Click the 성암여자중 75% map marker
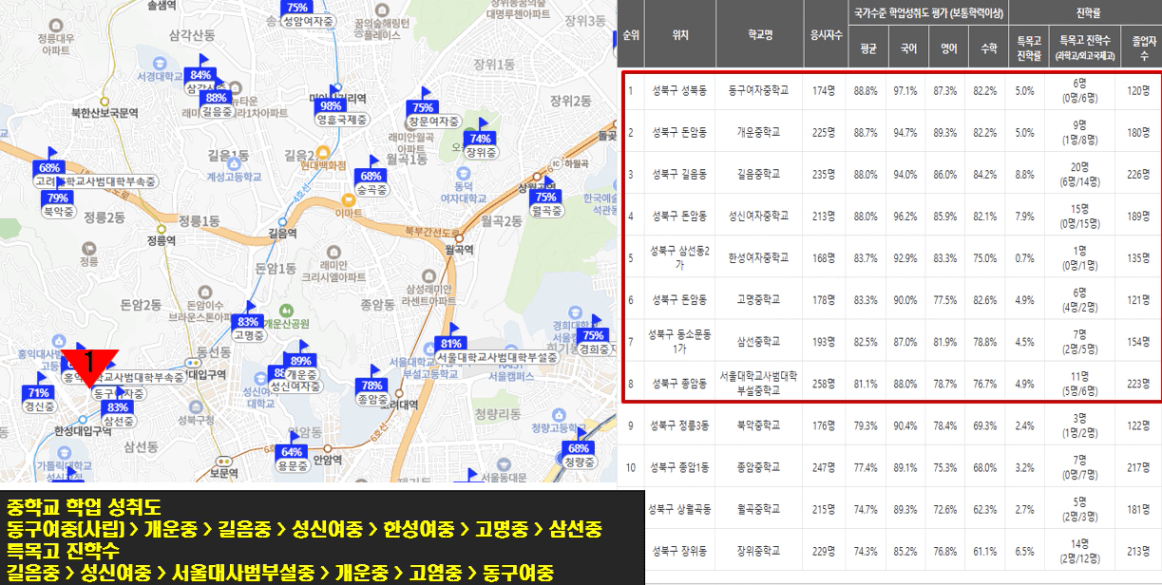Screen dimensions: 1162x585 pyautogui.click(x=295, y=7)
